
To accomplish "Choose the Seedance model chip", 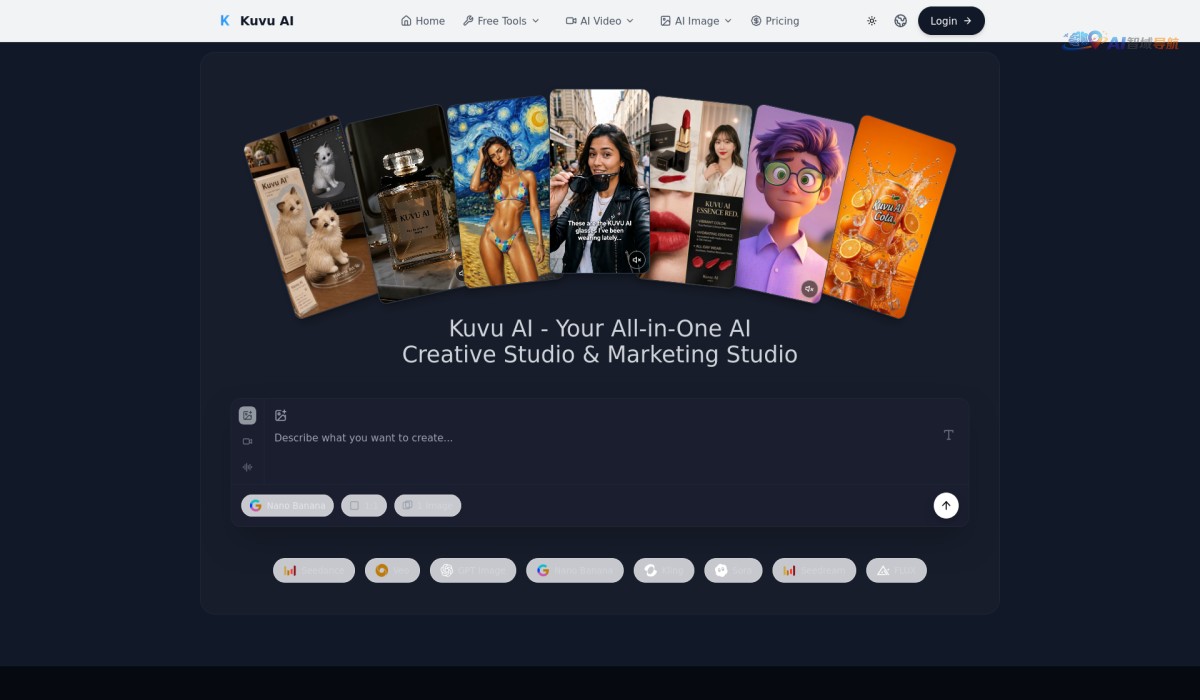I will [314, 570].
